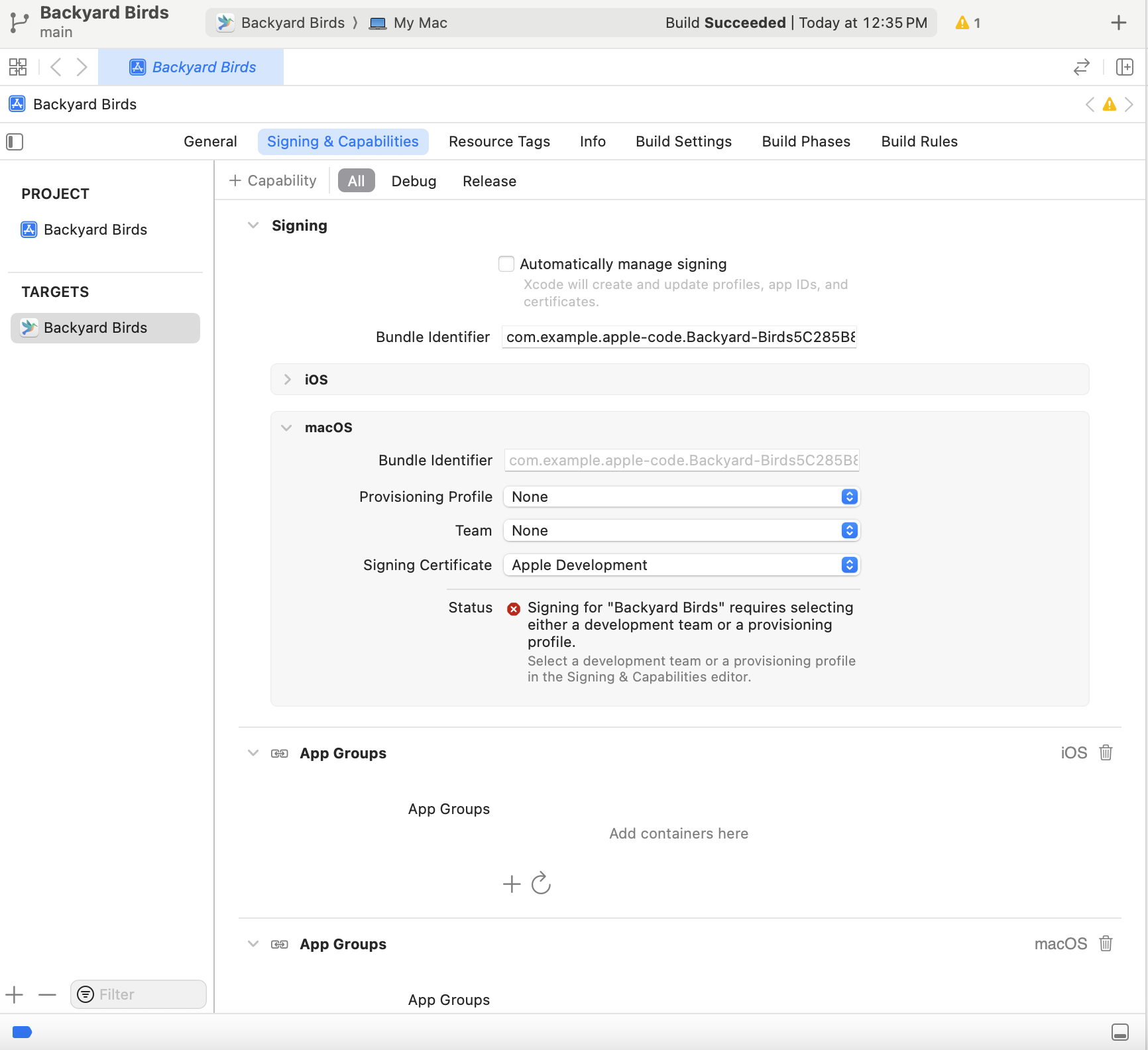The image size is (1148, 1050).
Task: Select the Backyard Birds target
Action: tap(105, 328)
